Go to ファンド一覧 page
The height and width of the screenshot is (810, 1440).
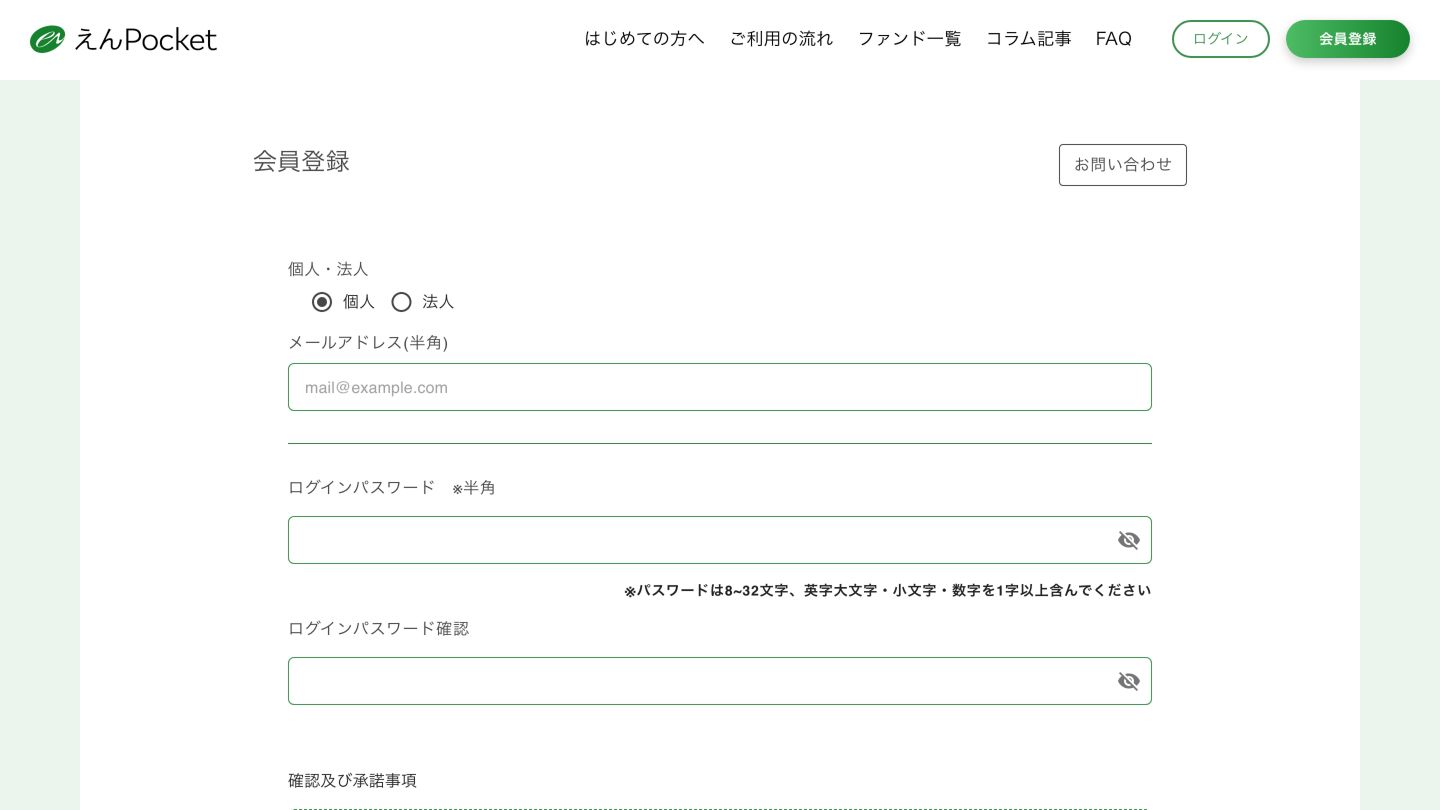point(910,39)
